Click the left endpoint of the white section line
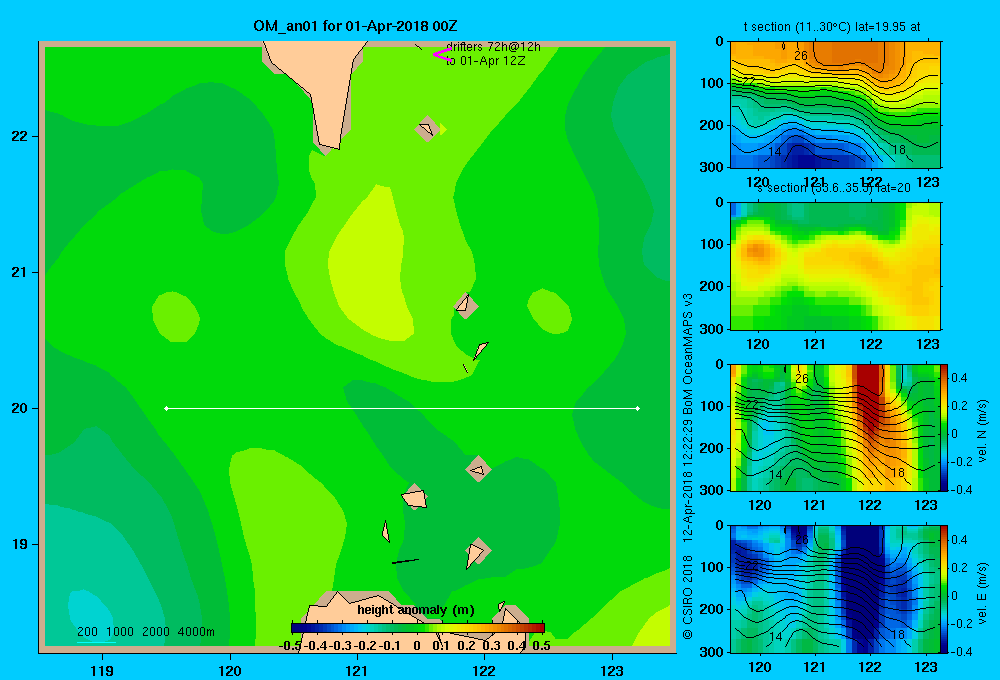This screenshot has height=680, width=1000. point(166,408)
